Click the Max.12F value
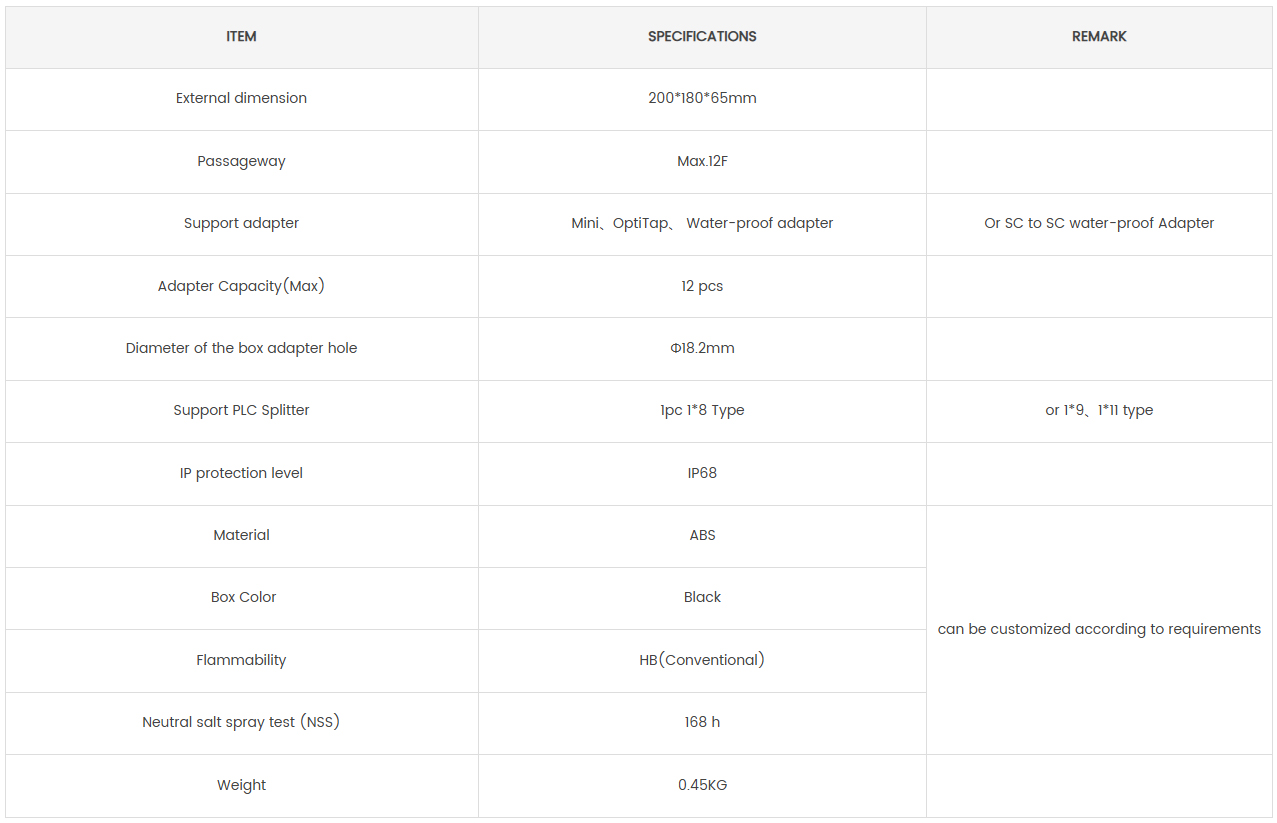 click(702, 161)
